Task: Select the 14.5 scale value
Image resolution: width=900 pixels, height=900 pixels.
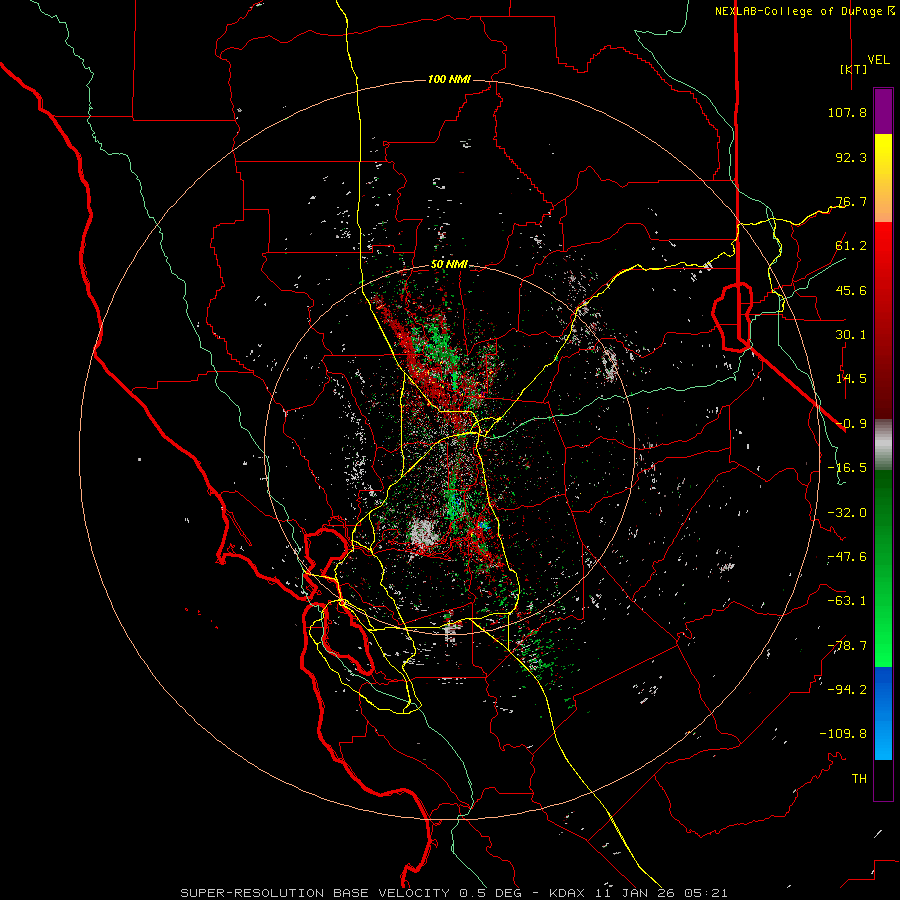Action: [x=851, y=379]
